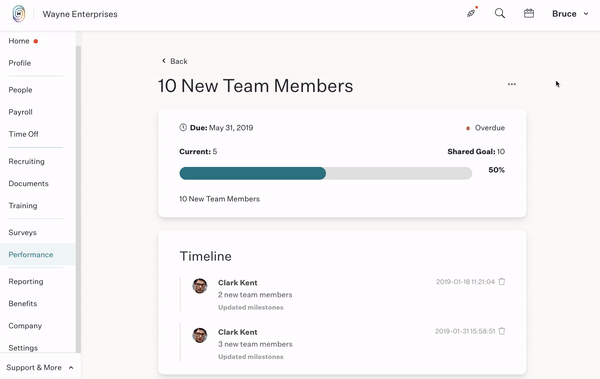The image size is (600, 379).
Task: Go back using the Back link
Action: 174,61
